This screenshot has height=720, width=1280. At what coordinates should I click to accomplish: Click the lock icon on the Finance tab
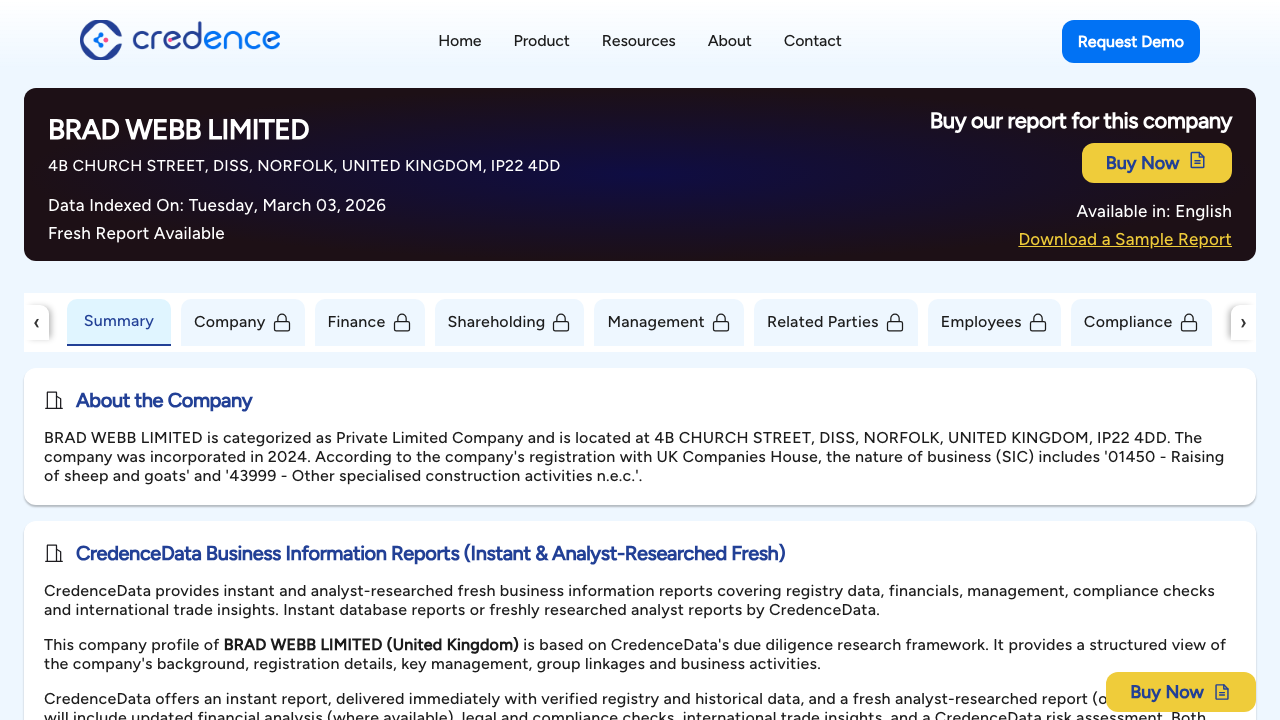[x=402, y=322]
